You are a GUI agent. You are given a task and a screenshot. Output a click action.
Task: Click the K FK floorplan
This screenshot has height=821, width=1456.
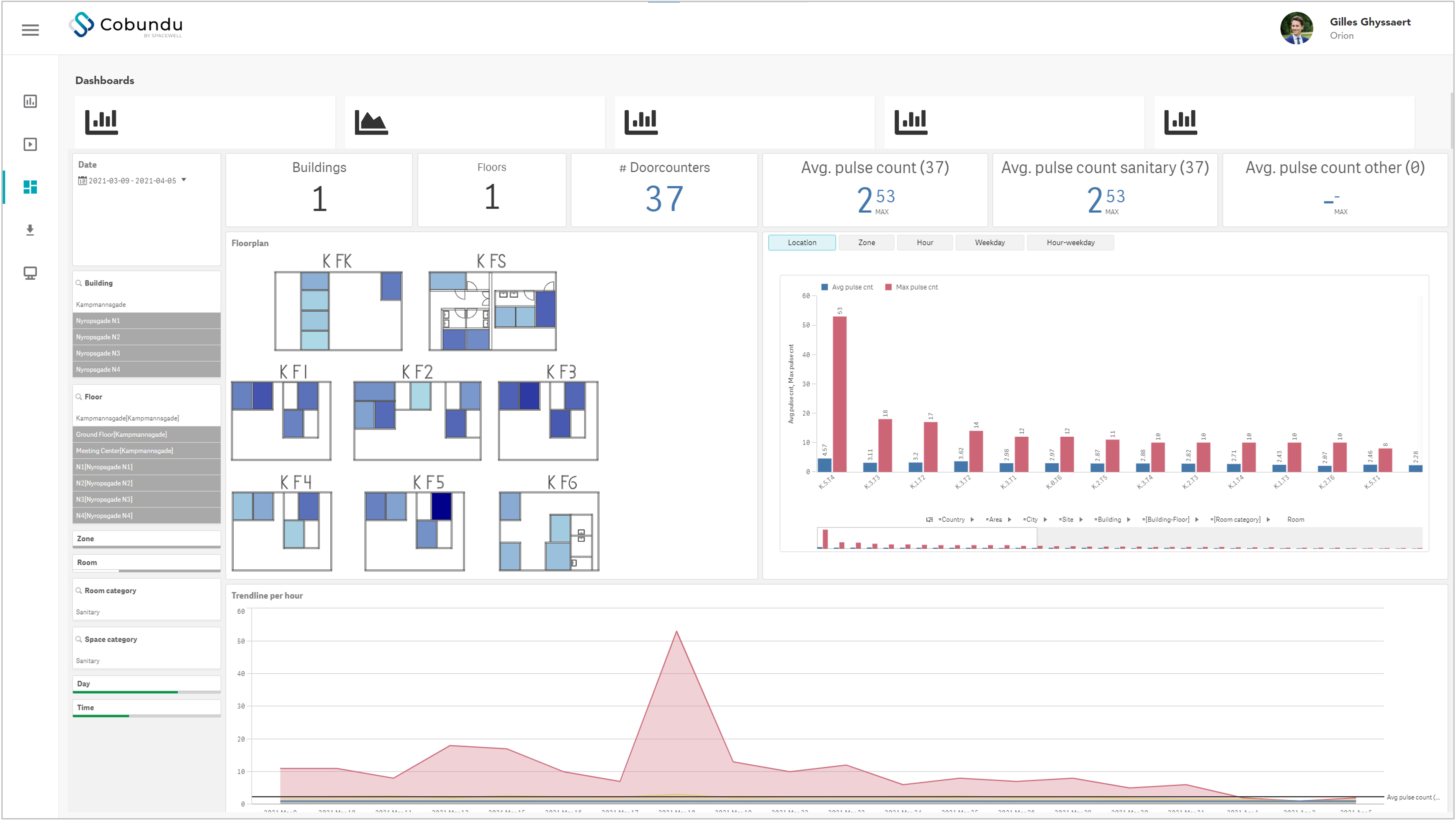click(338, 311)
